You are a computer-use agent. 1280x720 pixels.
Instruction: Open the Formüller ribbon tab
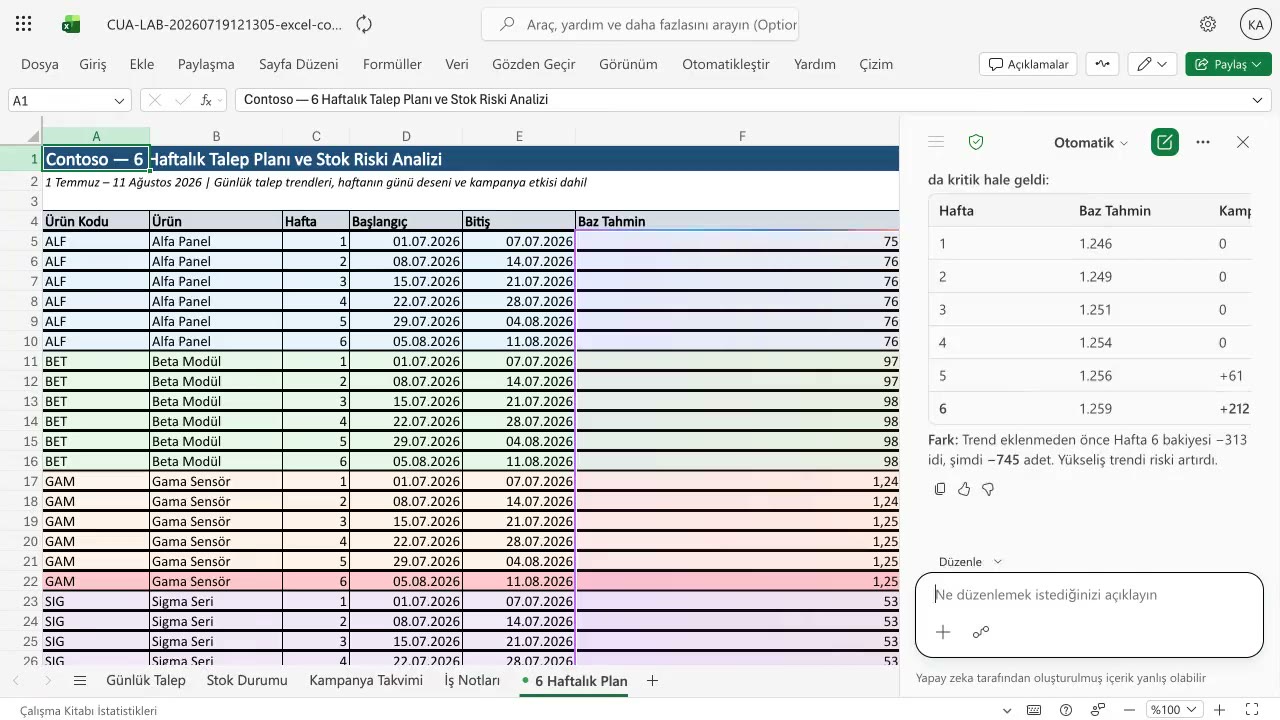coord(392,64)
